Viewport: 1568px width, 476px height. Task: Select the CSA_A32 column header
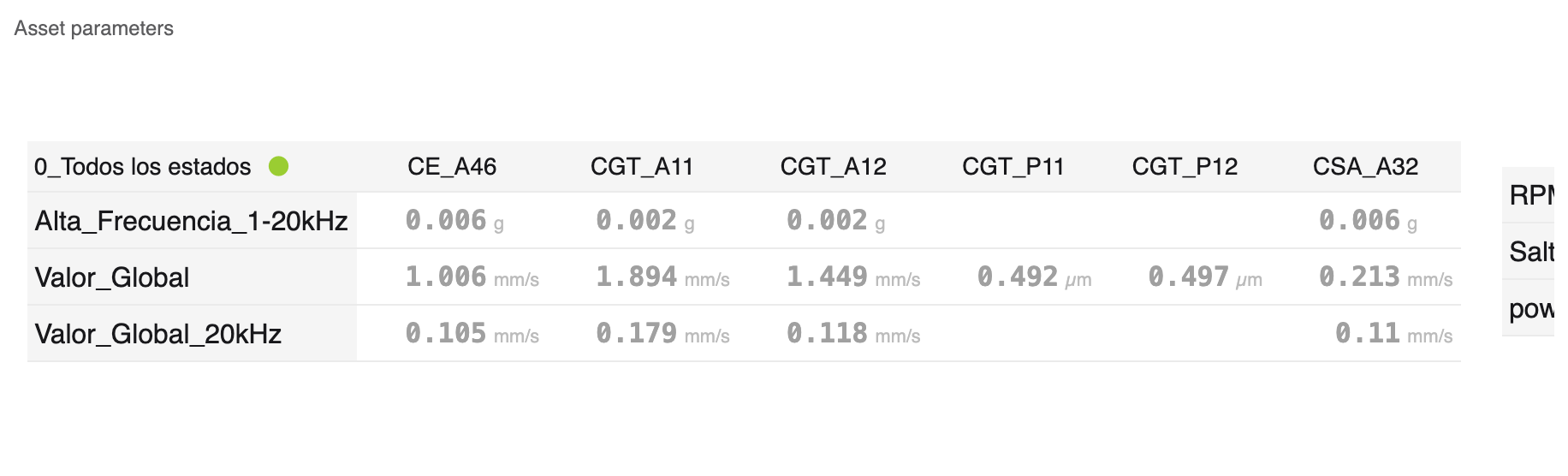tap(1366, 166)
